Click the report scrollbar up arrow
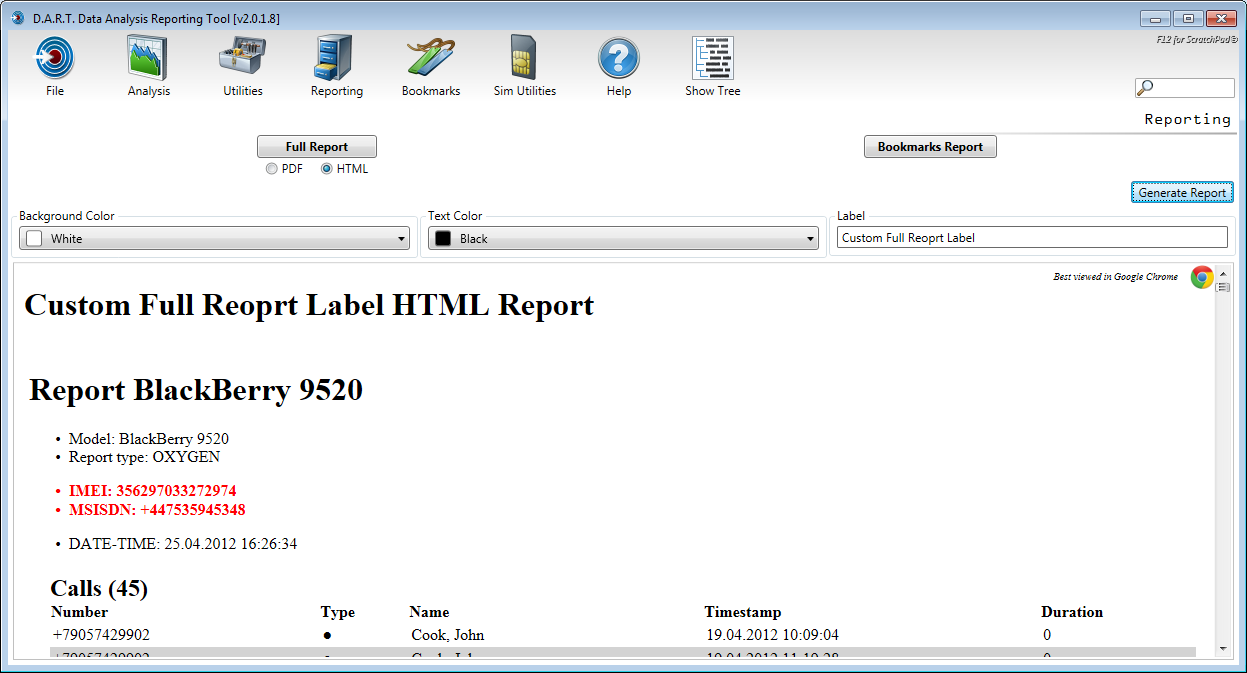Image resolution: width=1247 pixels, height=673 pixels. pos(1223,273)
